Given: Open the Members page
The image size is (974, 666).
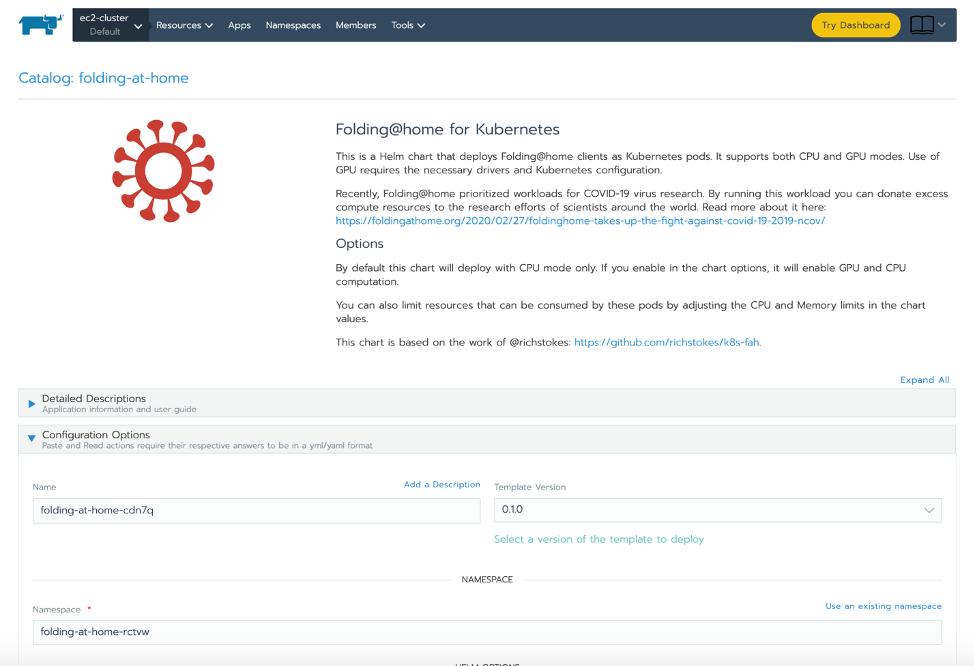Looking at the screenshot, I should click(356, 25).
